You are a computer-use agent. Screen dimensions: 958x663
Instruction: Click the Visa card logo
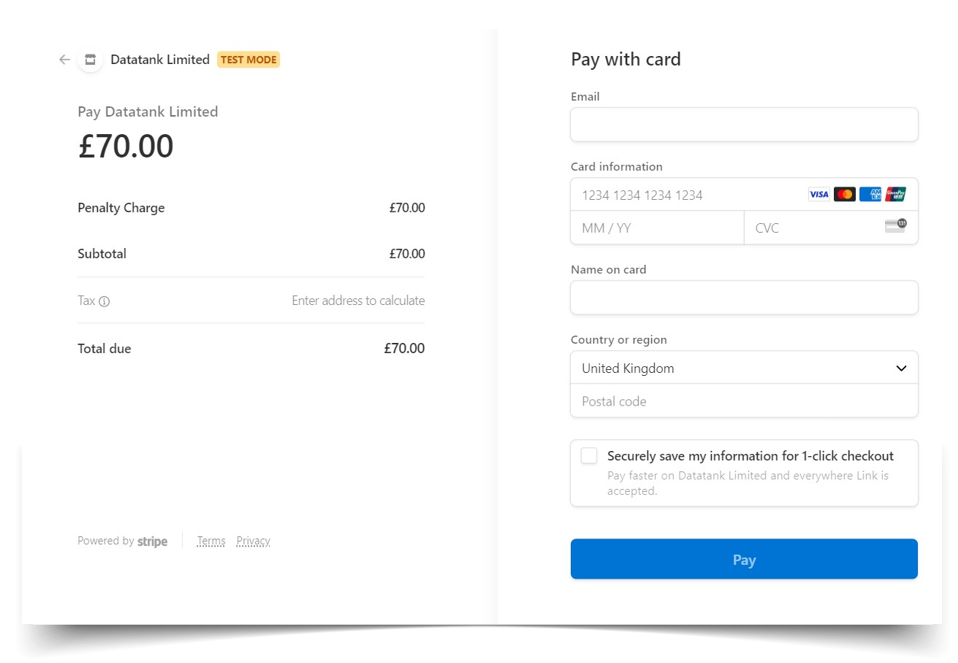[819, 194]
